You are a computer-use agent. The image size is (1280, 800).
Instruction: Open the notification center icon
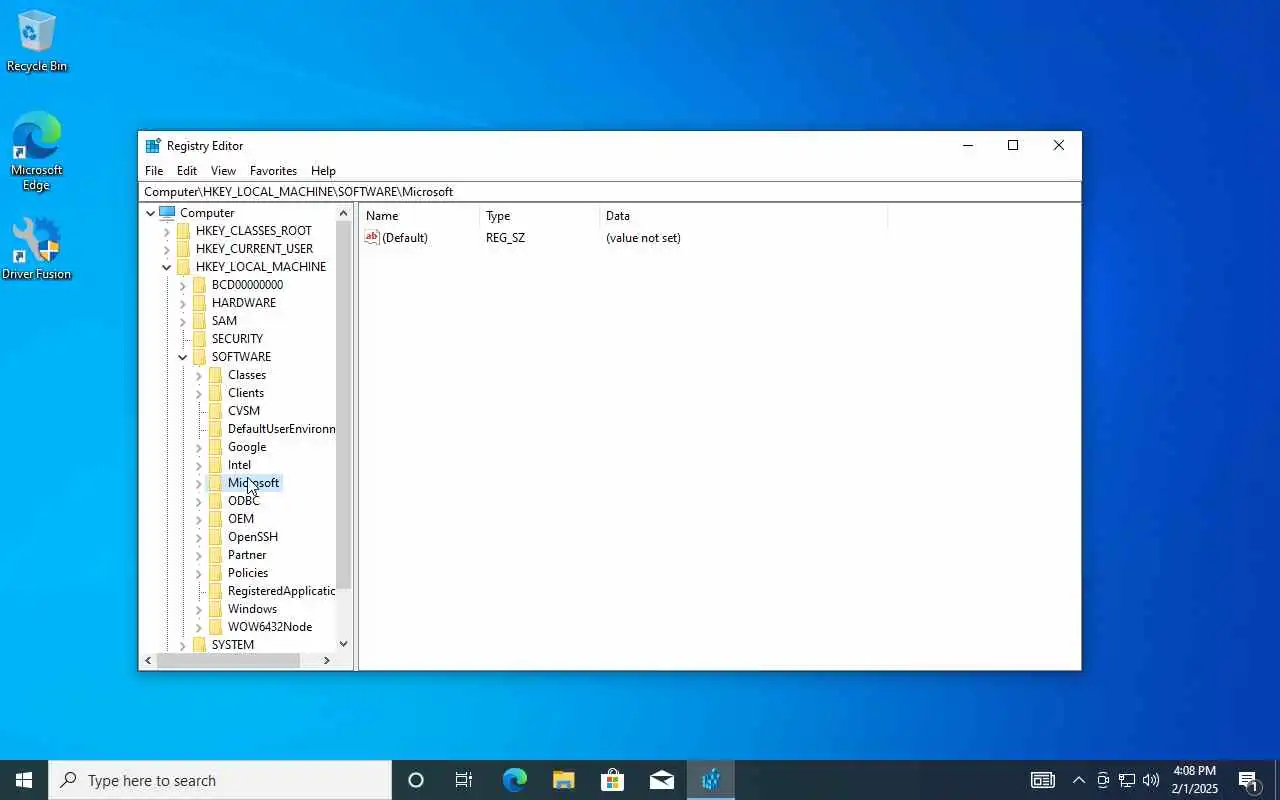(1248, 780)
